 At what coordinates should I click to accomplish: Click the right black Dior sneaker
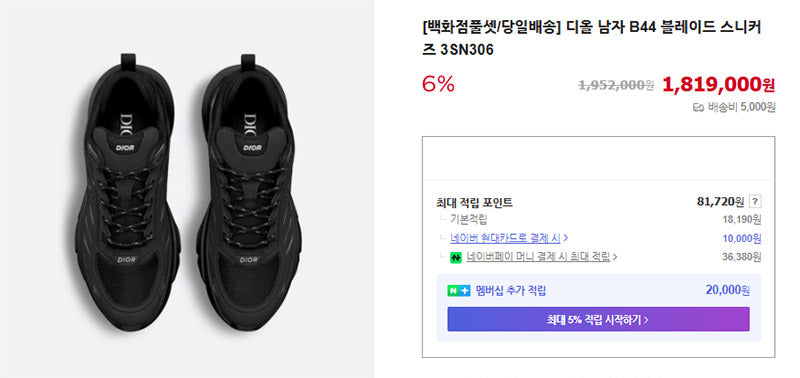[248, 194]
